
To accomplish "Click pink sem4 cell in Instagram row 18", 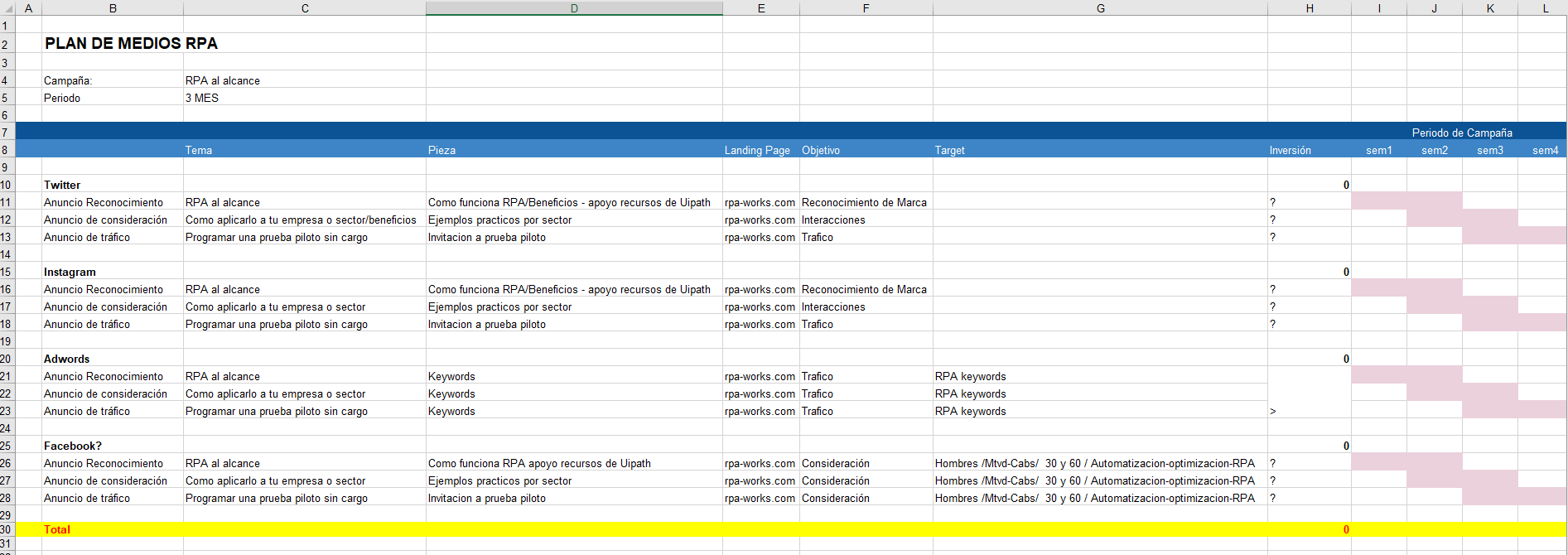I will pos(1542,324).
